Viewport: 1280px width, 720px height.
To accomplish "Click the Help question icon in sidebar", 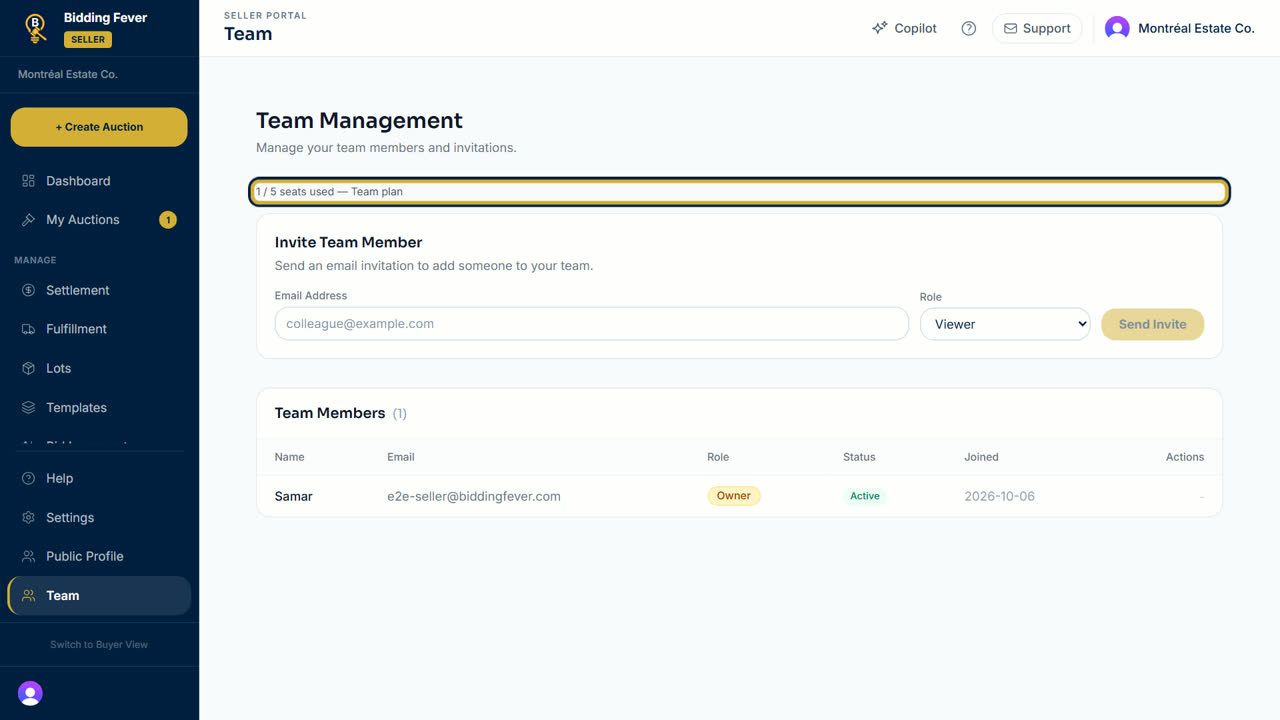I will click(x=28, y=478).
